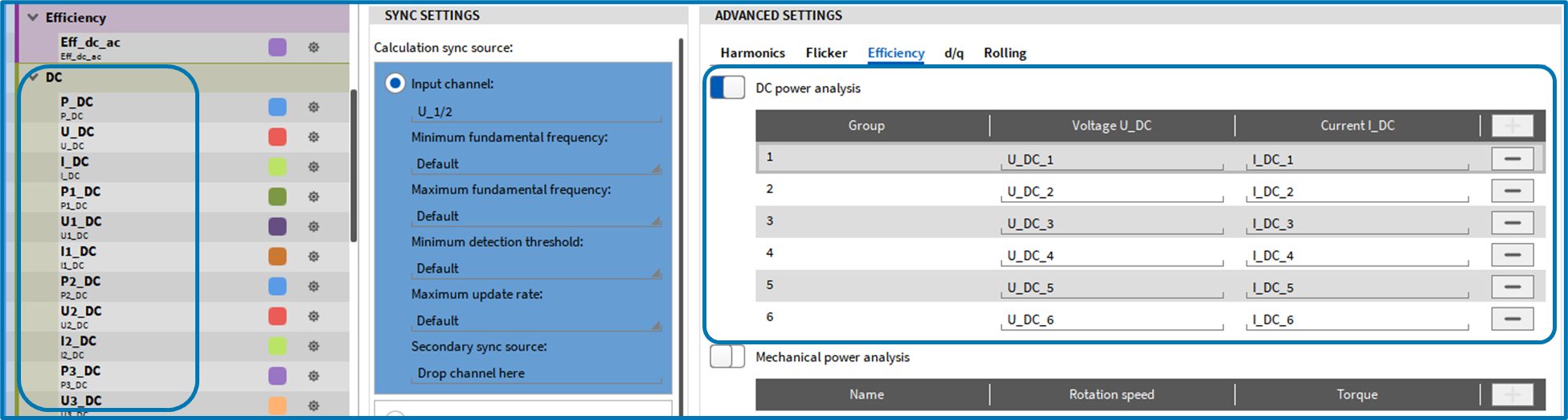The image size is (1568, 420).
Task: Remove DC group 1 with minus button
Action: [1512, 159]
